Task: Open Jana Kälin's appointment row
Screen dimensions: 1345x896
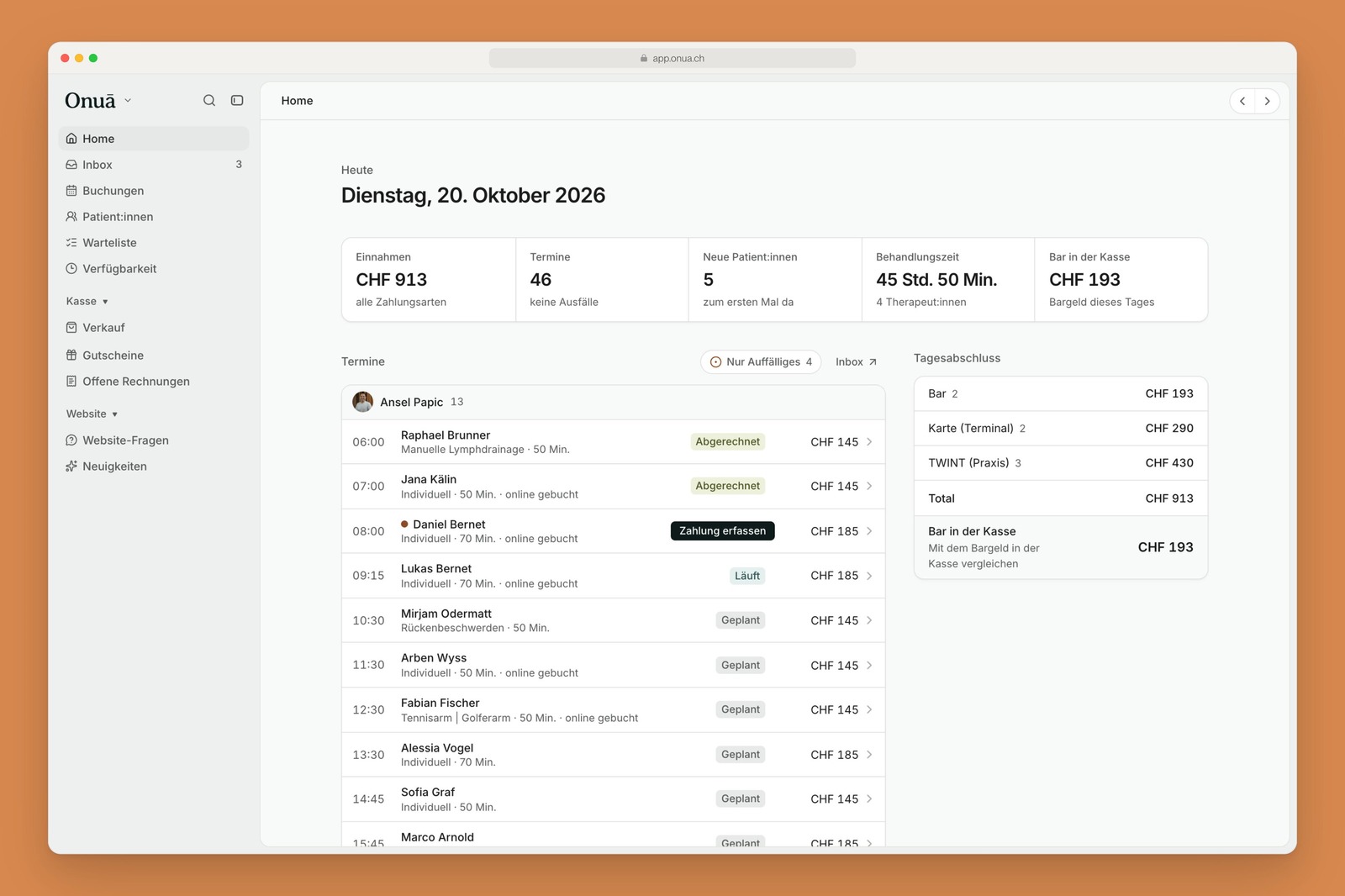Action: tap(613, 487)
